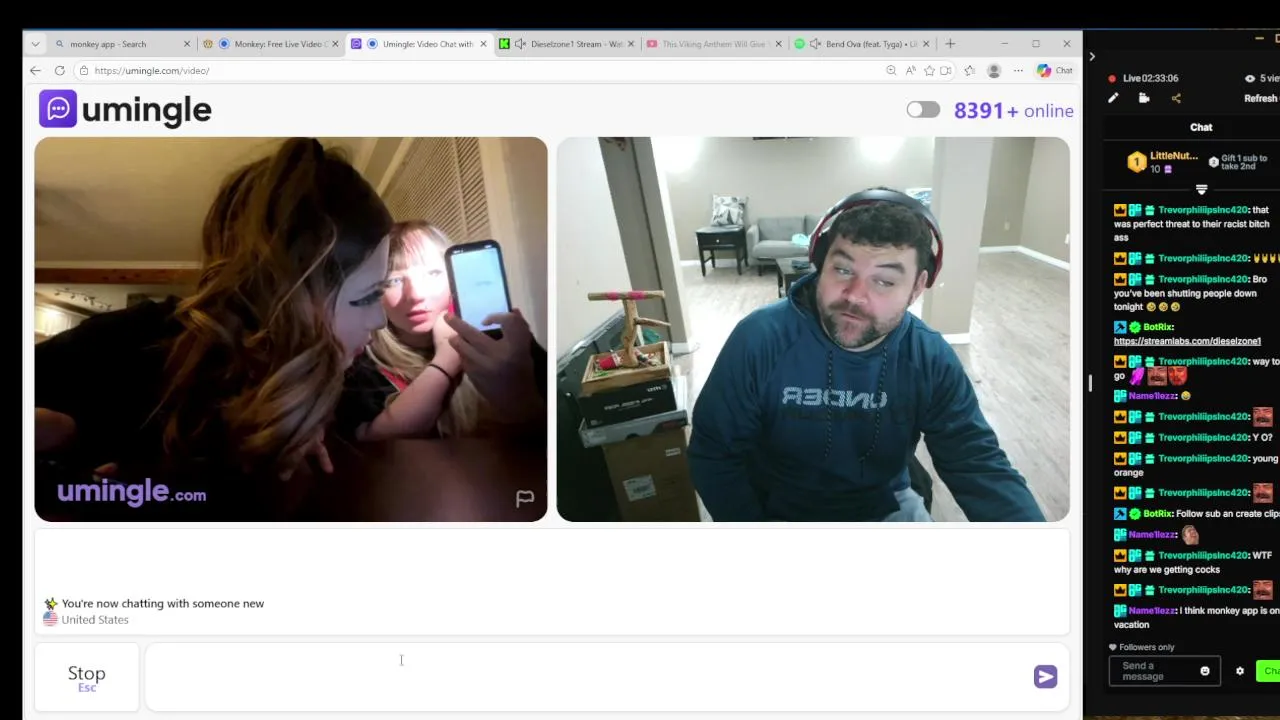Open chat settings gear icon
1280x720 pixels.
point(1240,671)
